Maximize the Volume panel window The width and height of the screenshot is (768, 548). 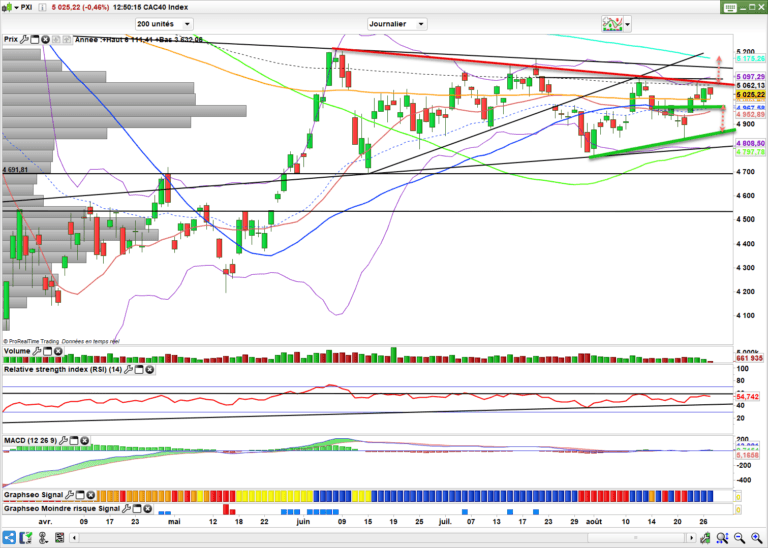48,352
